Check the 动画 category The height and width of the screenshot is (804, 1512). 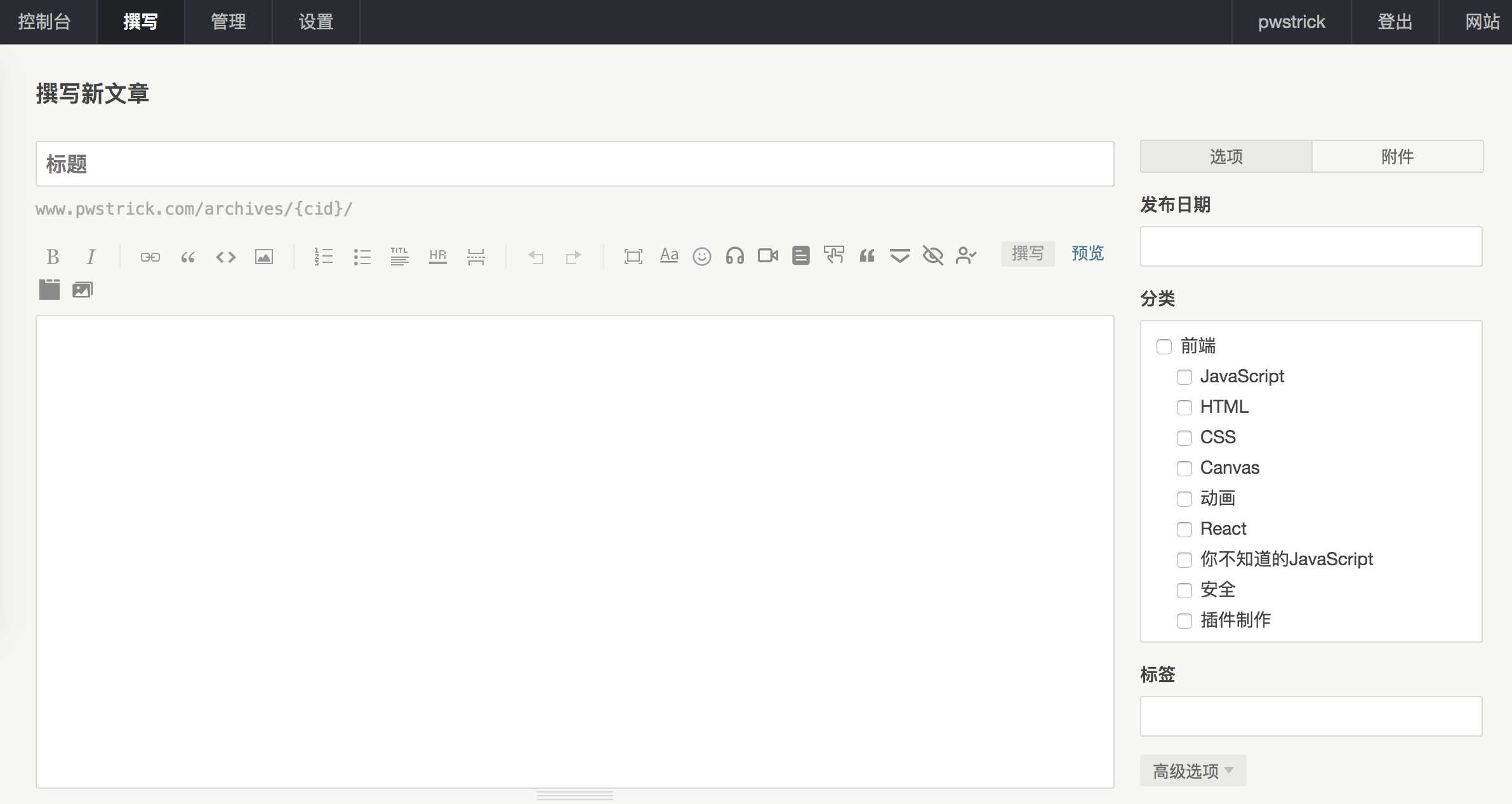[x=1184, y=499]
